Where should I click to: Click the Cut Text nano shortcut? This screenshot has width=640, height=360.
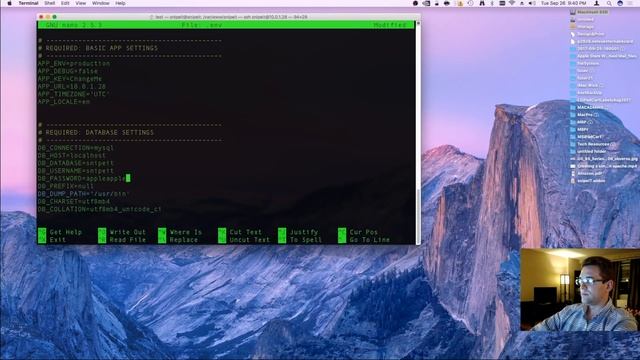240,232
